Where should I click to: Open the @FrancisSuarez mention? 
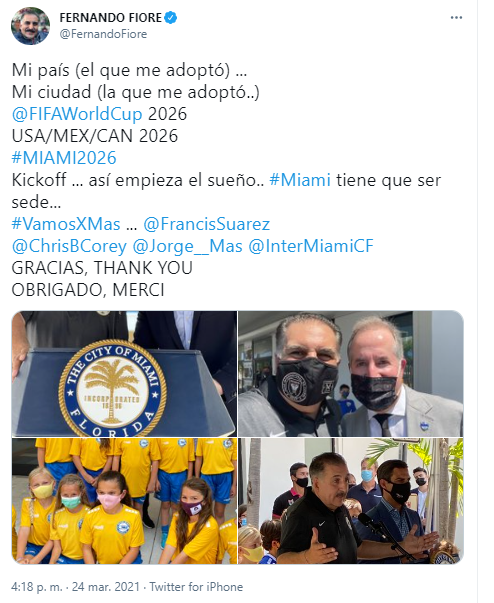click(206, 224)
